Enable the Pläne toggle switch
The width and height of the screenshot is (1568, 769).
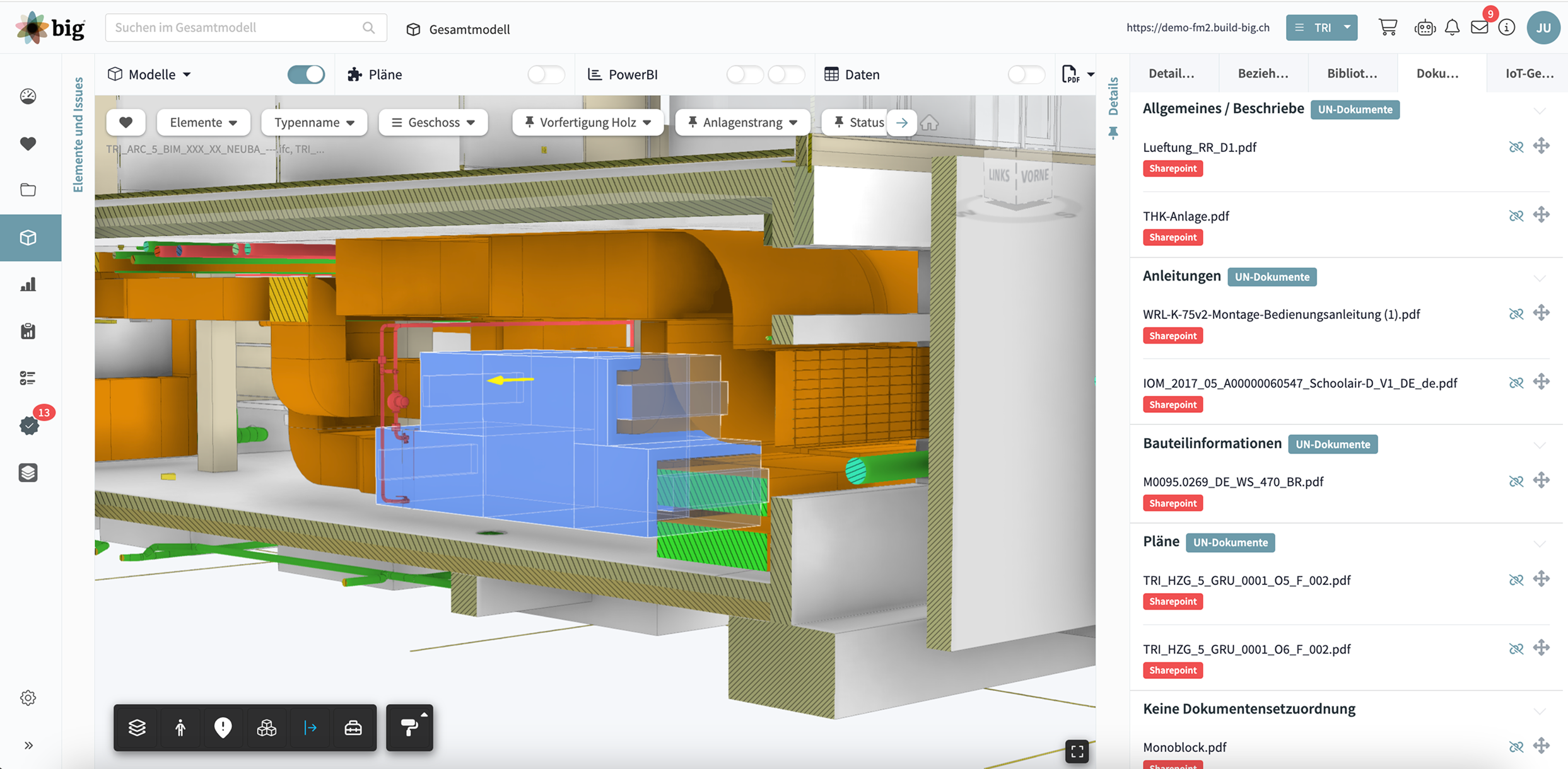[546, 74]
